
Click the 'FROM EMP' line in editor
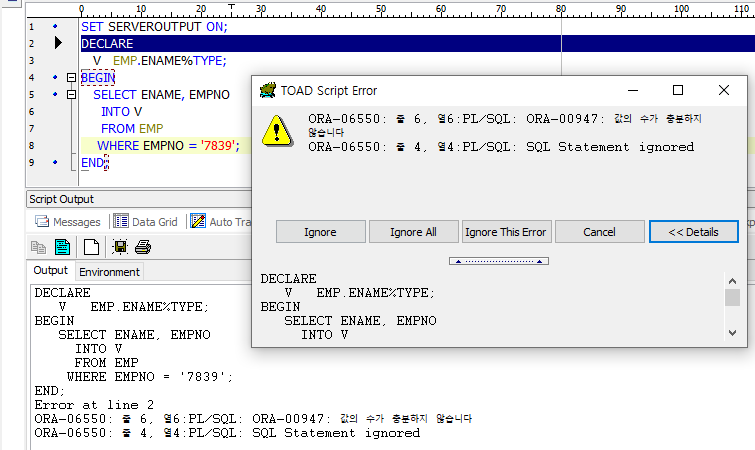pyautogui.click(x=132, y=129)
